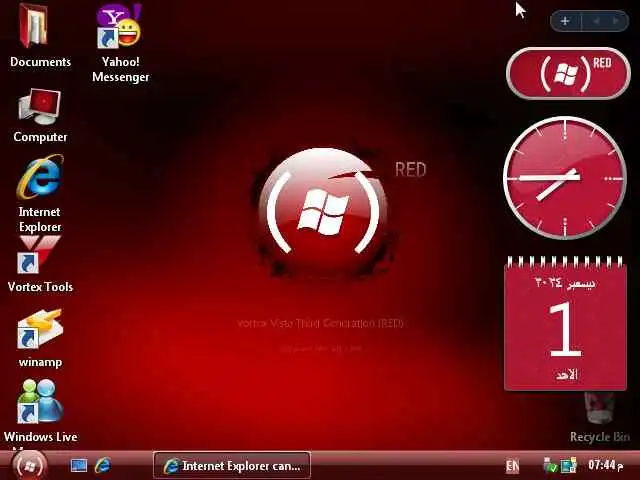The width and height of the screenshot is (640, 480).
Task: Add a gadget with sidebar plus button
Action: coord(565,21)
